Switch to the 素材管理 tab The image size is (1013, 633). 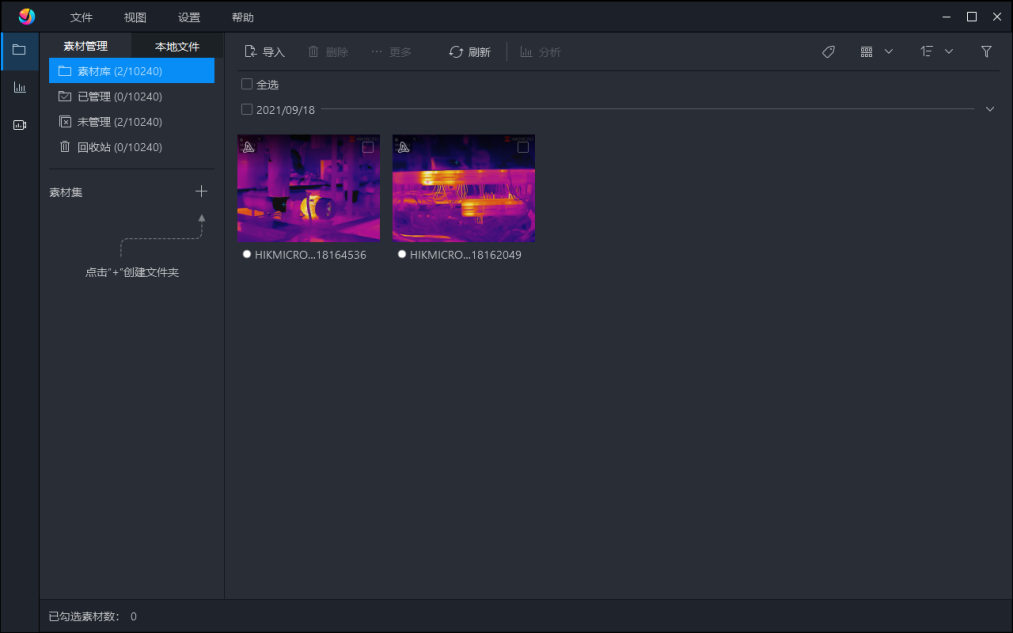[x=86, y=46]
